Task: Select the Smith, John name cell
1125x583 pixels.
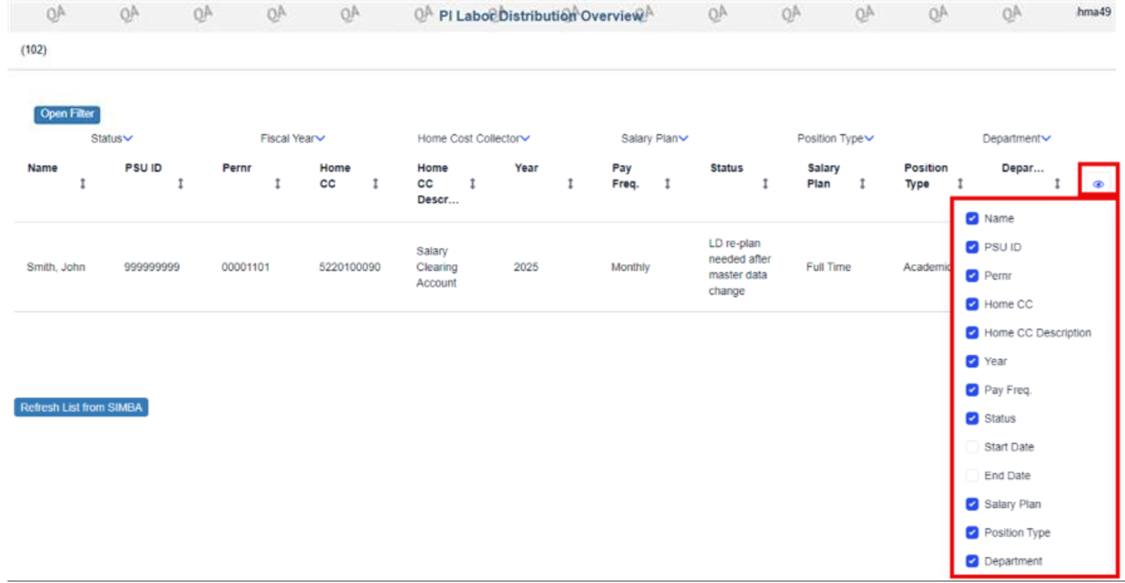Action: 56,267
